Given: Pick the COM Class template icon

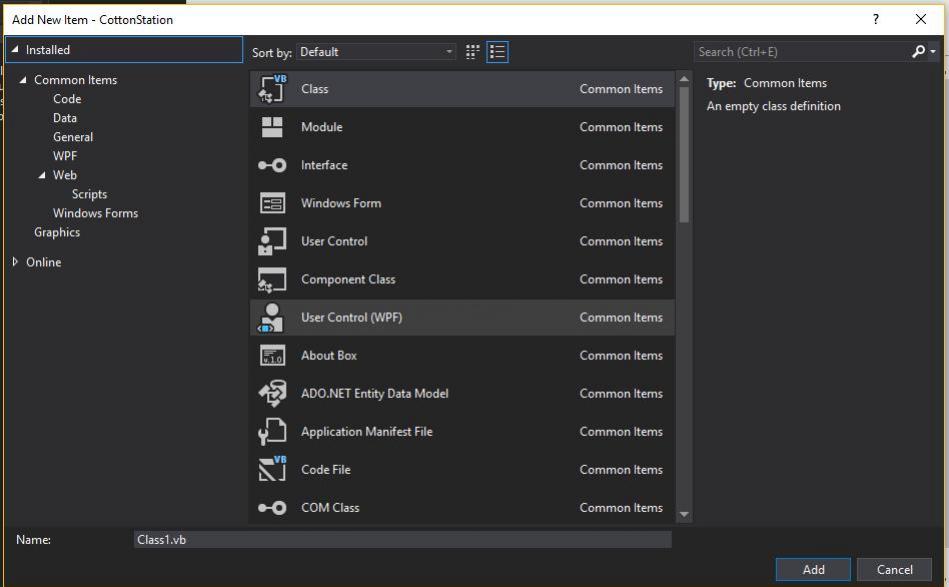Looking at the screenshot, I should coord(272,508).
